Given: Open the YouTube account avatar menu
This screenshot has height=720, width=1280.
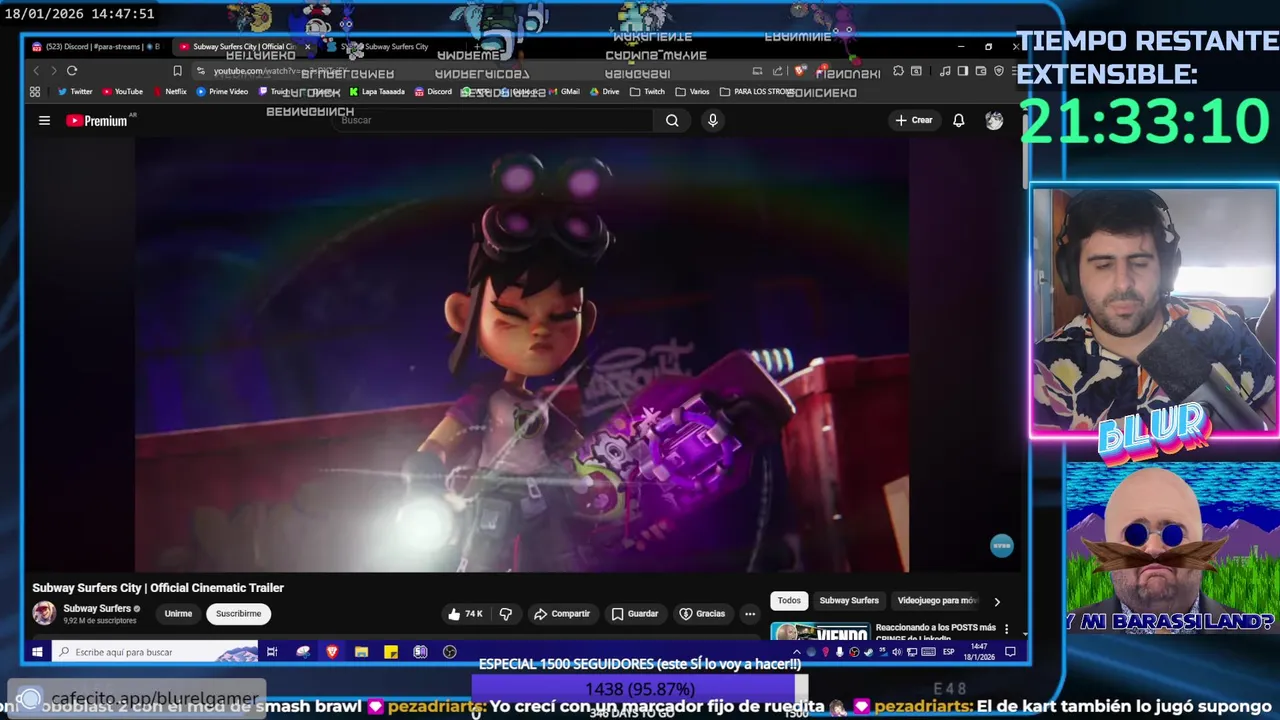Looking at the screenshot, I should 994,120.
